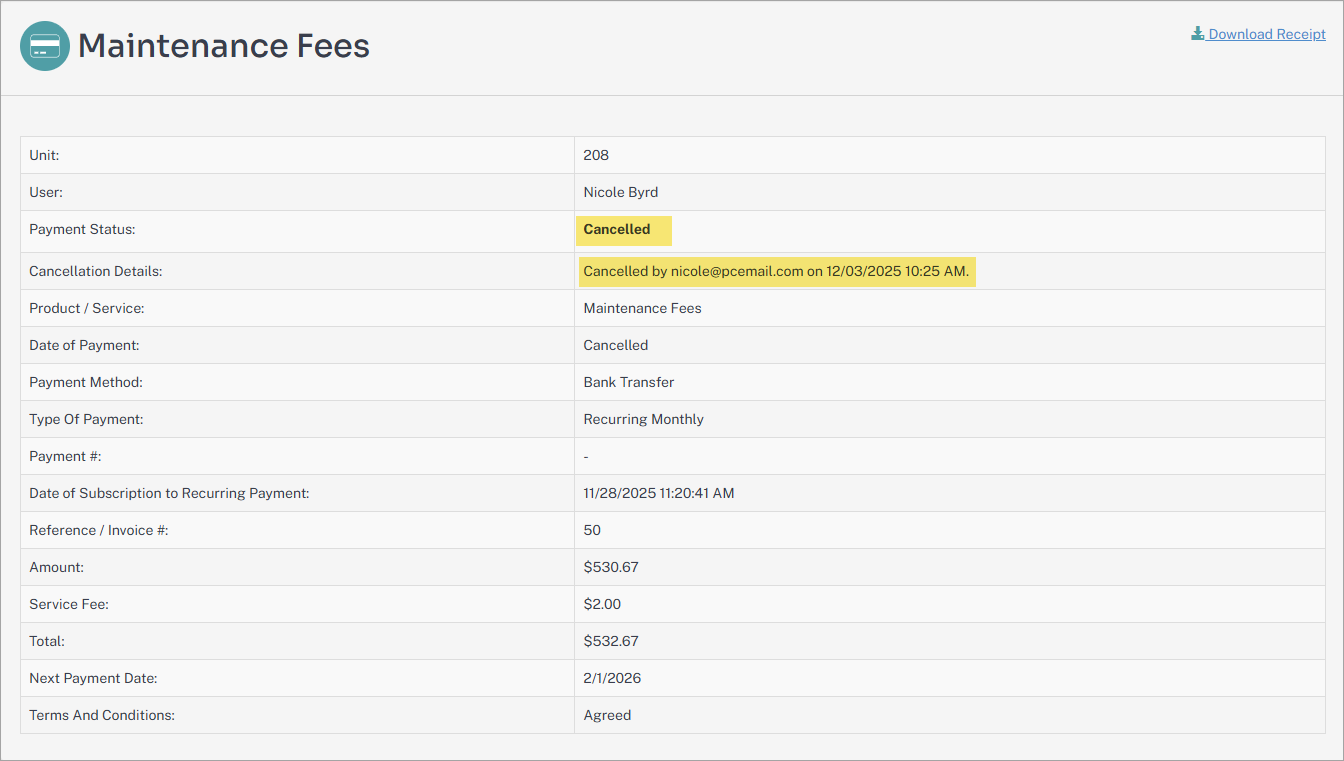Click the subscription date 11/28/2025 11:20:41 AM
Image resolution: width=1344 pixels, height=761 pixels.
(x=659, y=493)
